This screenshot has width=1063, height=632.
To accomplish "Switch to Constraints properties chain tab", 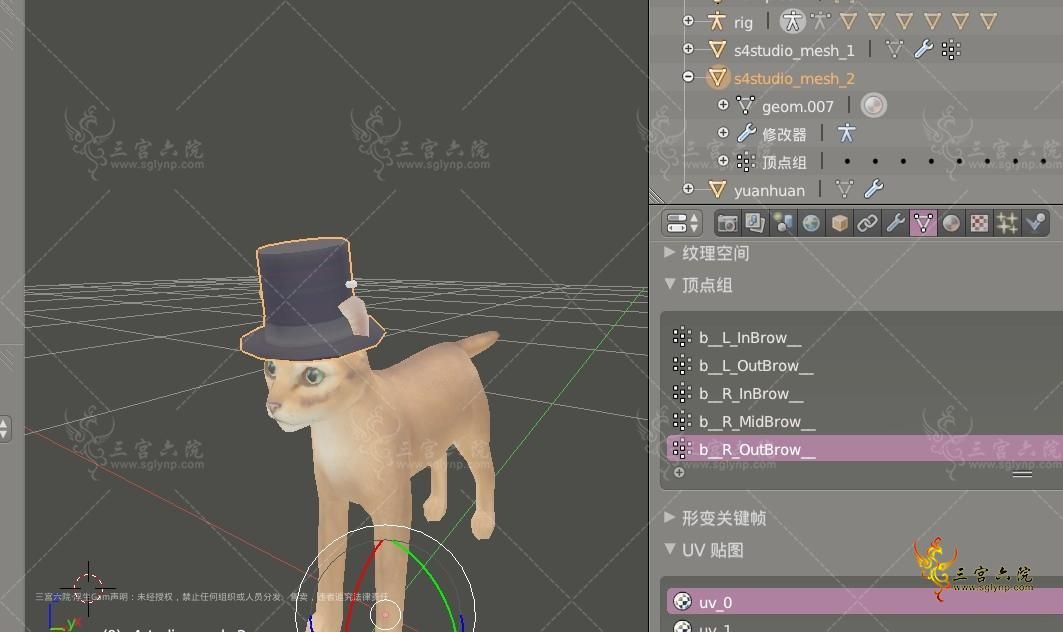I will [867, 223].
